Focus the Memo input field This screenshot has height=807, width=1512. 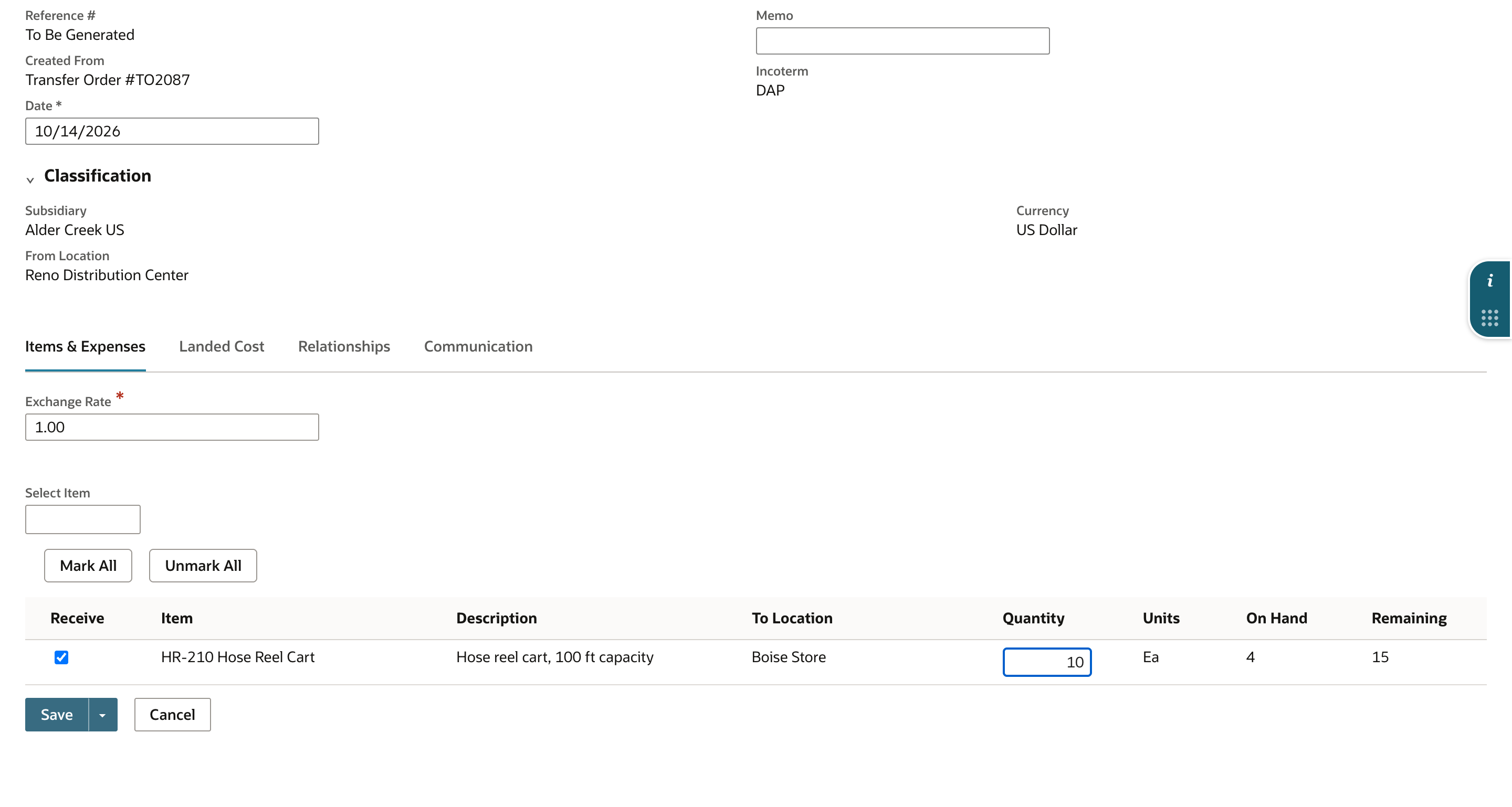pos(903,41)
